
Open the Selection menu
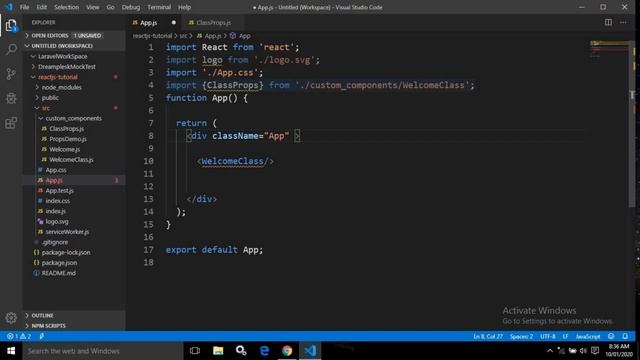pos(66,7)
